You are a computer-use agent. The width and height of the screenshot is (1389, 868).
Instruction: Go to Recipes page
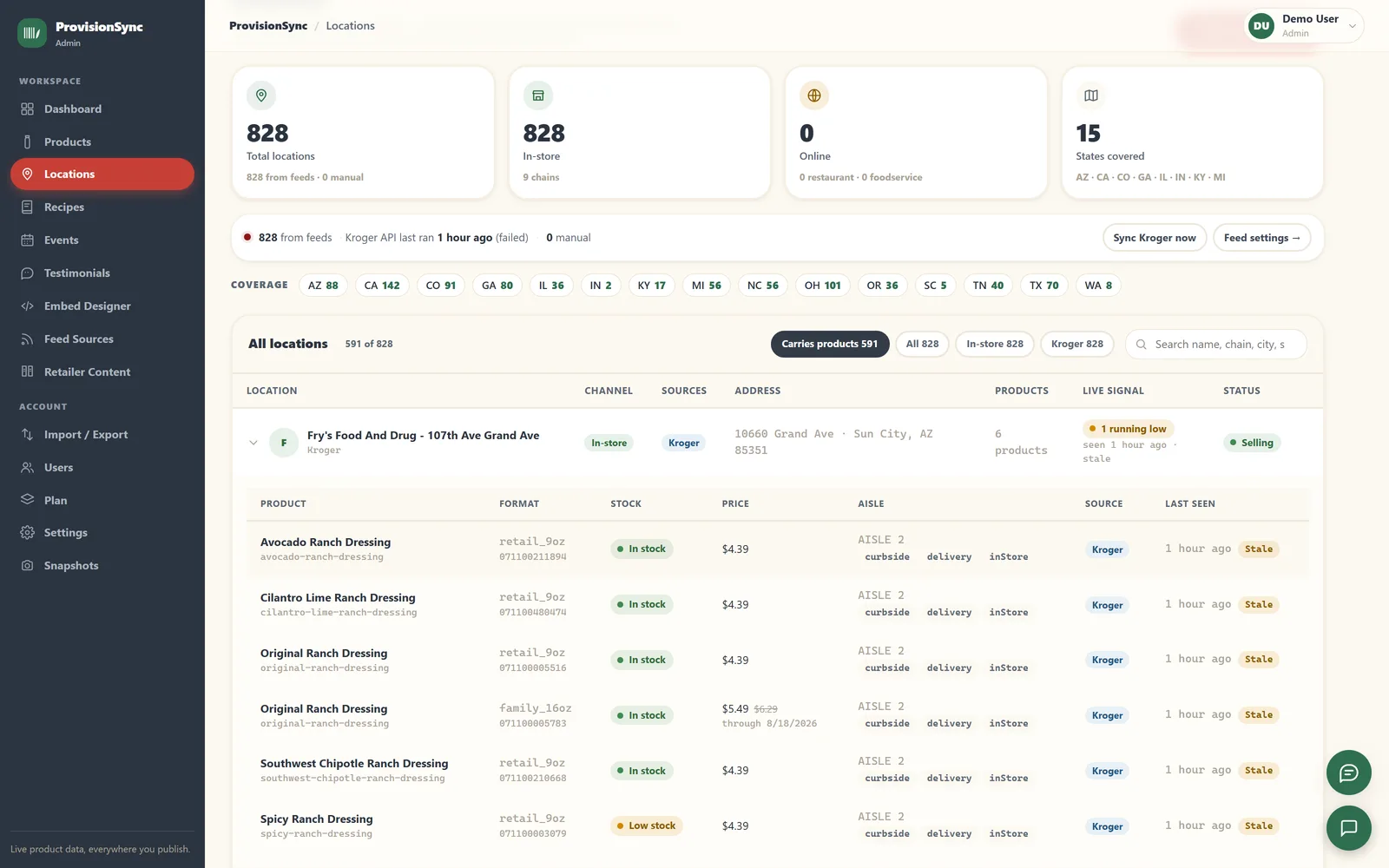(102, 207)
